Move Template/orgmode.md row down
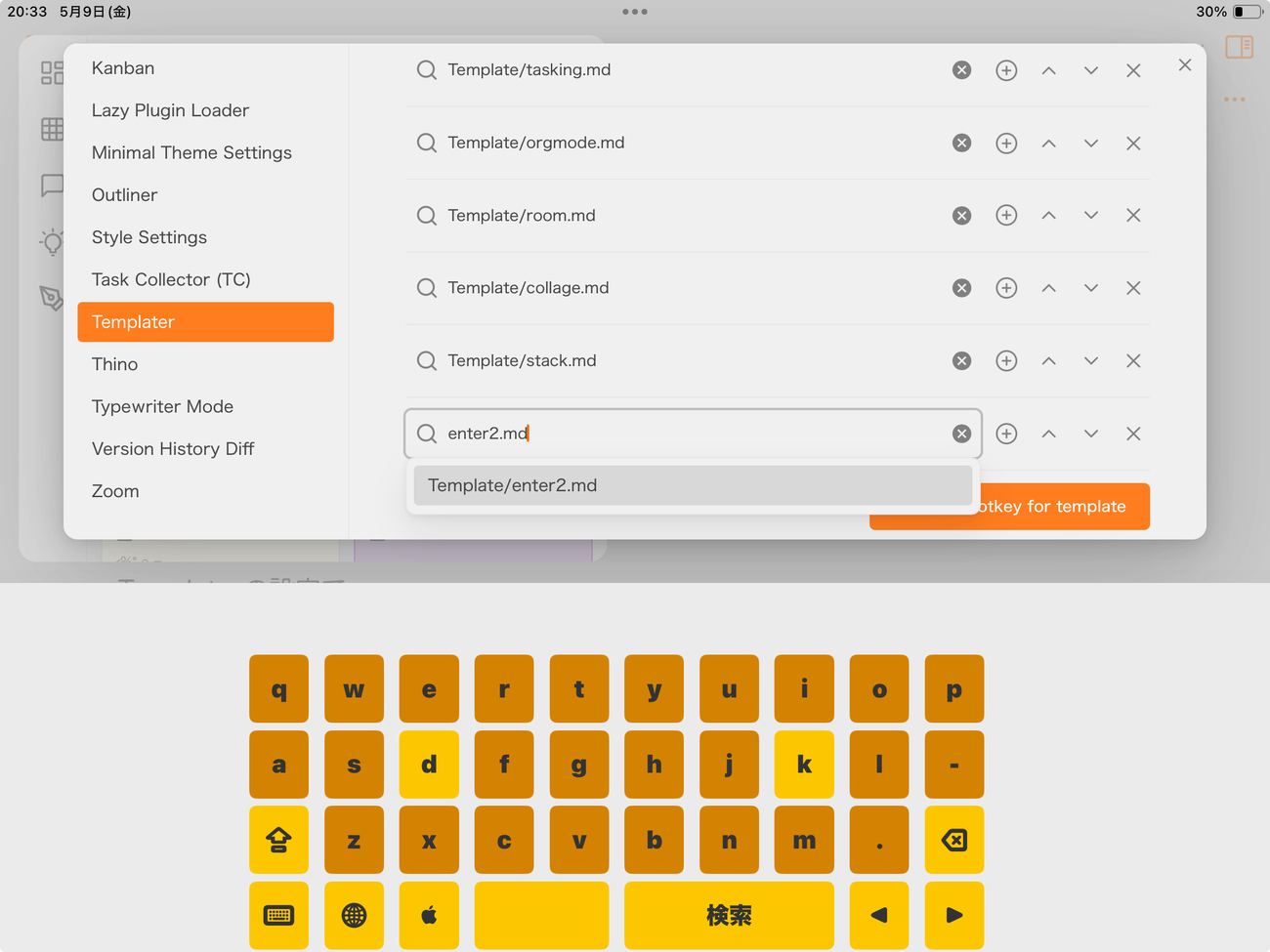This screenshot has width=1270, height=952. 1091,144
